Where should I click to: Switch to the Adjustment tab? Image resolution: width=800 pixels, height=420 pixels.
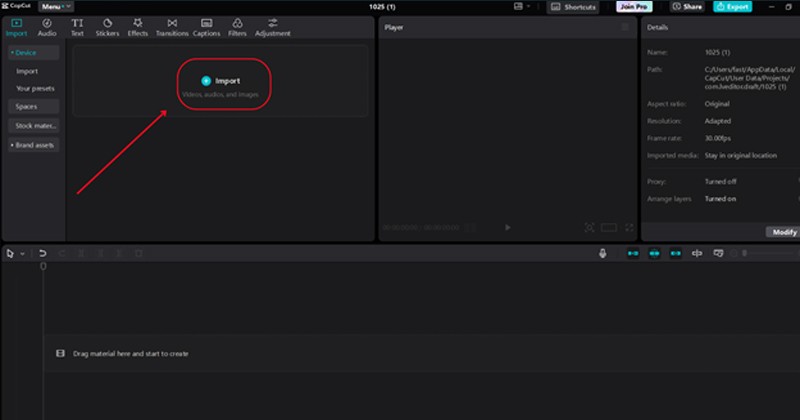272,27
